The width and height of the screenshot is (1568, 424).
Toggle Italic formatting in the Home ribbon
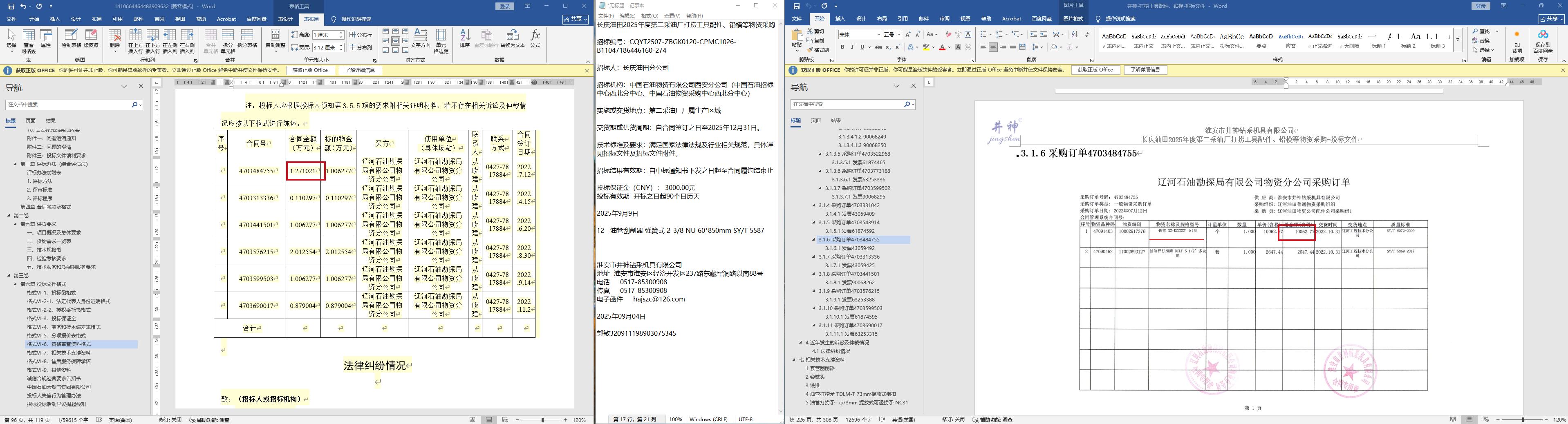852,47
